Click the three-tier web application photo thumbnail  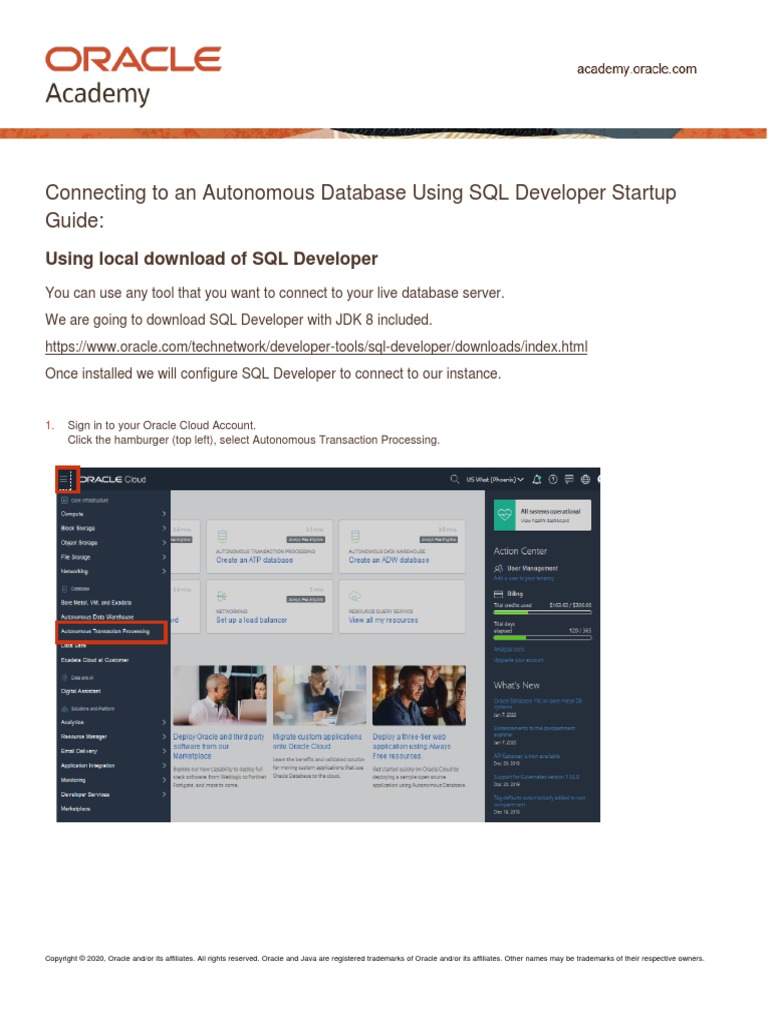tap(419, 696)
